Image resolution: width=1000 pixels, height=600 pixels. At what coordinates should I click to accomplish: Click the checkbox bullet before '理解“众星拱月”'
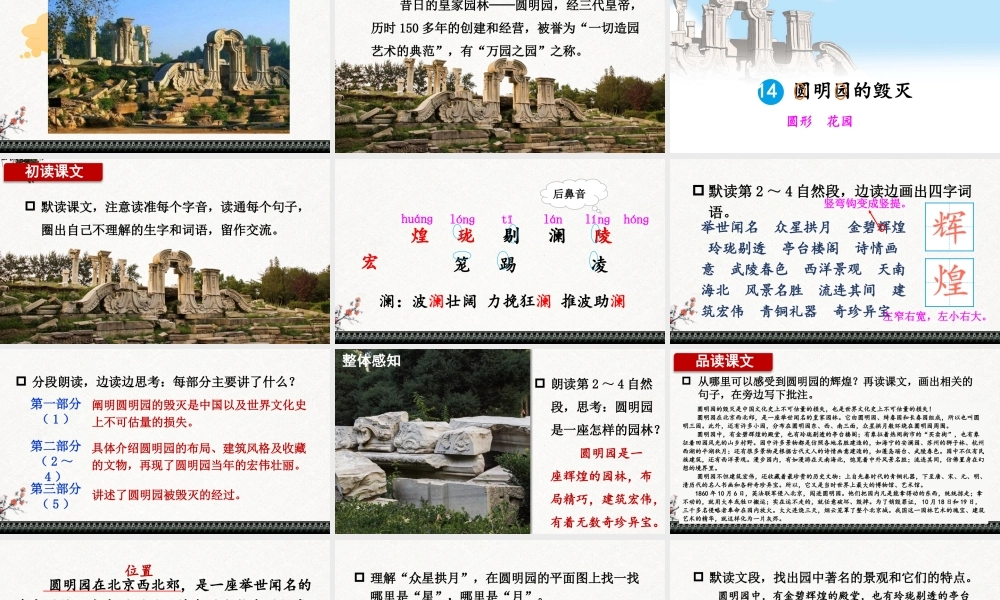coord(359,577)
